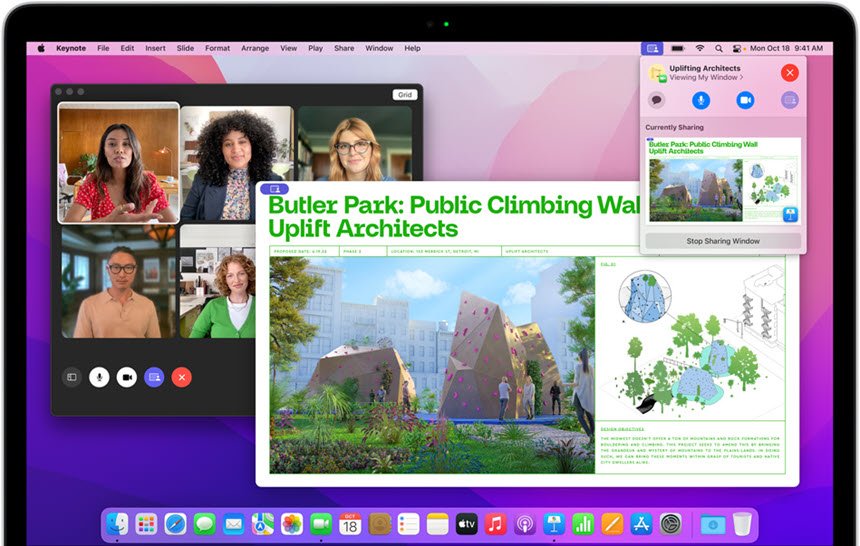
Task: Toggle the blue camera button in sharing popup
Action: pyautogui.click(x=745, y=100)
